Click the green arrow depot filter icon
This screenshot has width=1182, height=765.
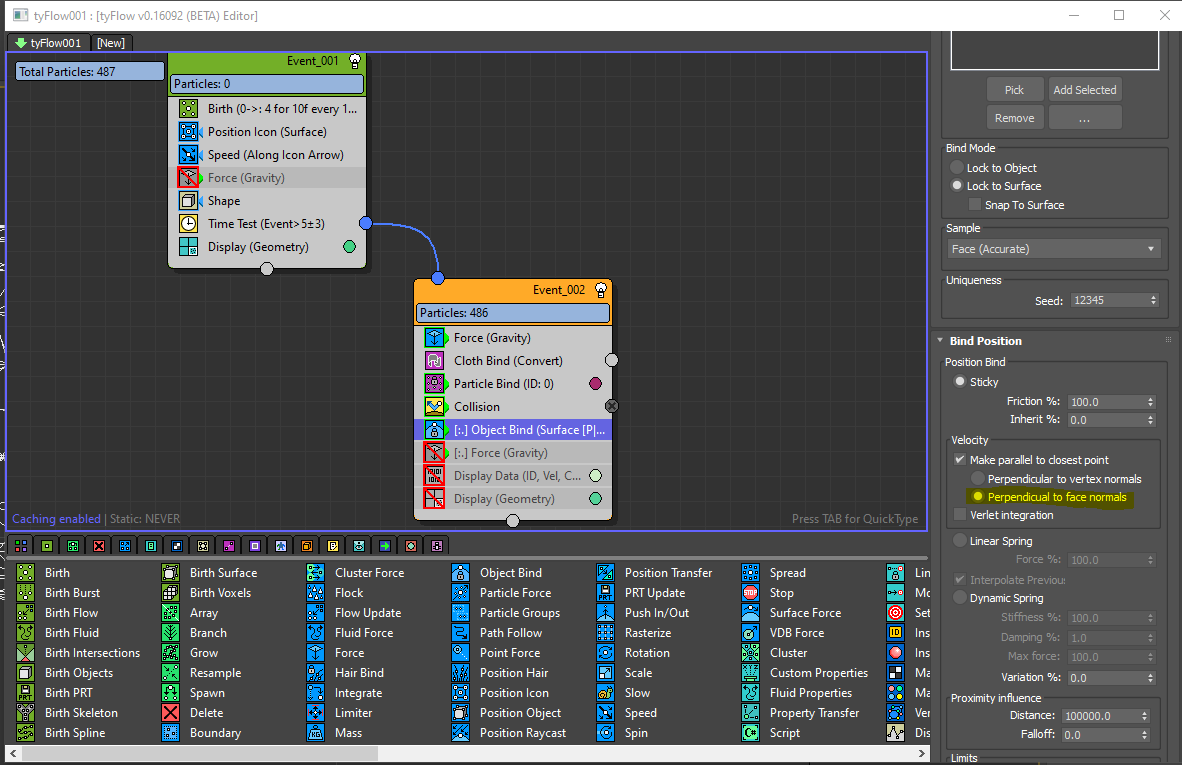click(x=384, y=546)
